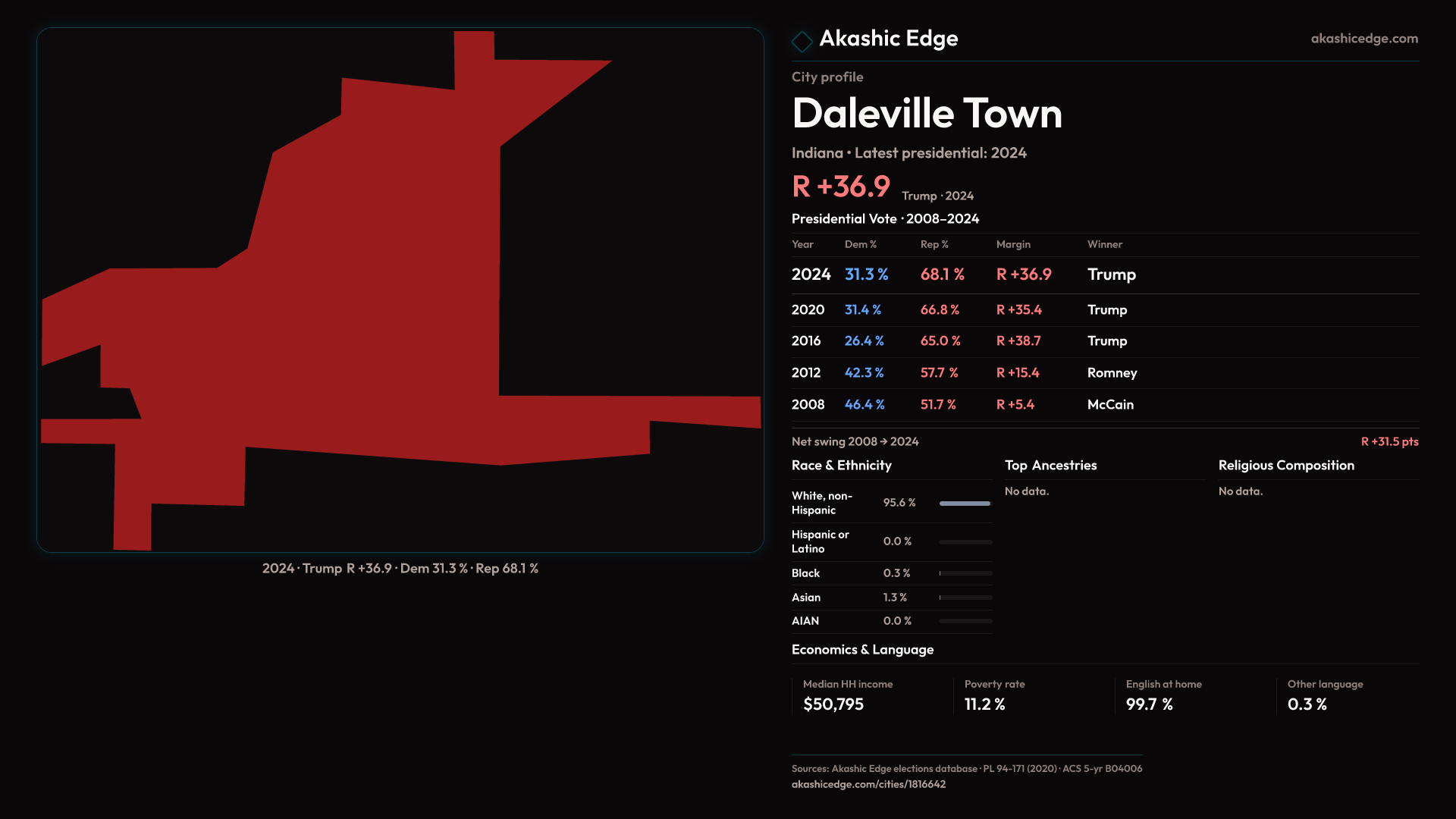This screenshot has height=819, width=1456.
Task: Click the Median HH income value
Action: 833,704
